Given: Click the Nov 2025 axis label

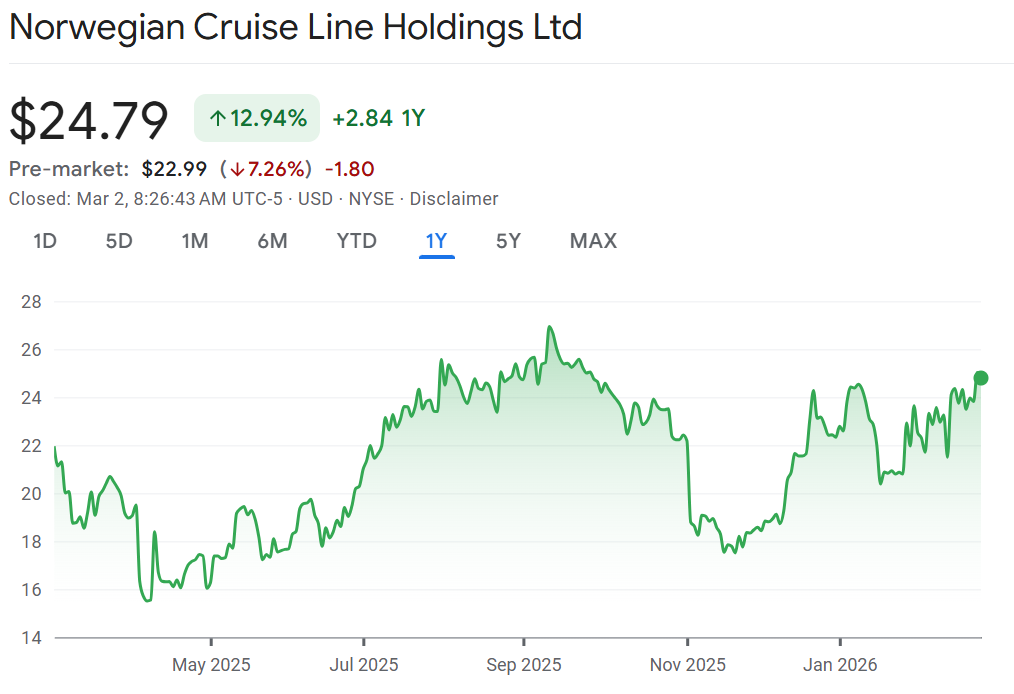Looking at the screenshot, I should coord(687,665).
